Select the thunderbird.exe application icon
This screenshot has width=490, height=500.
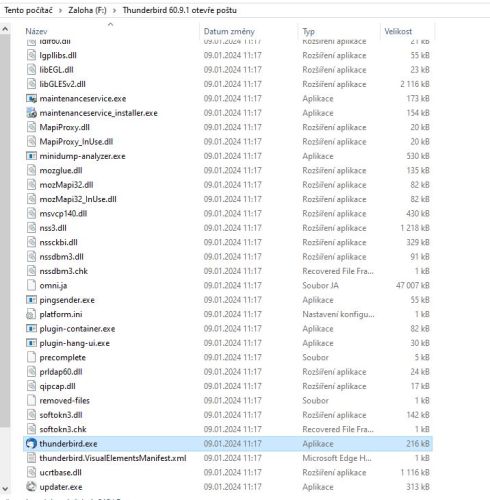31,443
